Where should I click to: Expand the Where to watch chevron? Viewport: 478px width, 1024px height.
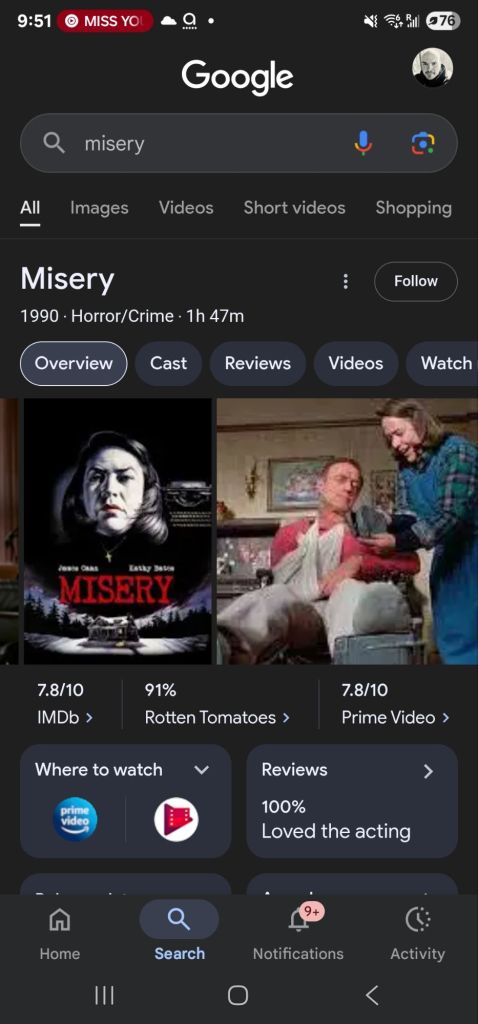point(202,770)
